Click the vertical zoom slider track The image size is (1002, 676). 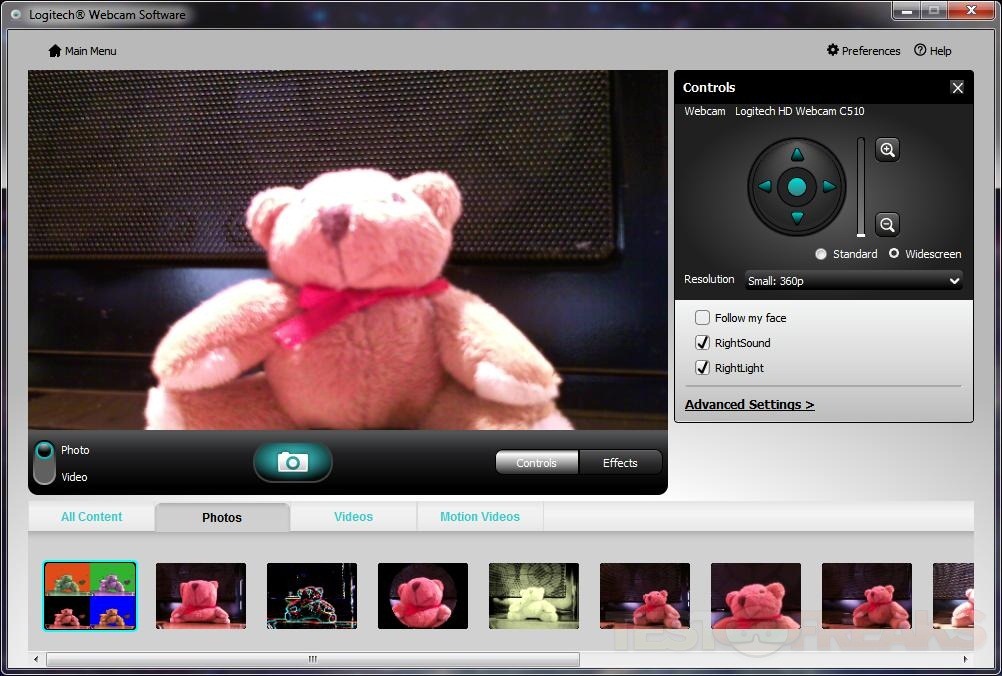(861, 187)
